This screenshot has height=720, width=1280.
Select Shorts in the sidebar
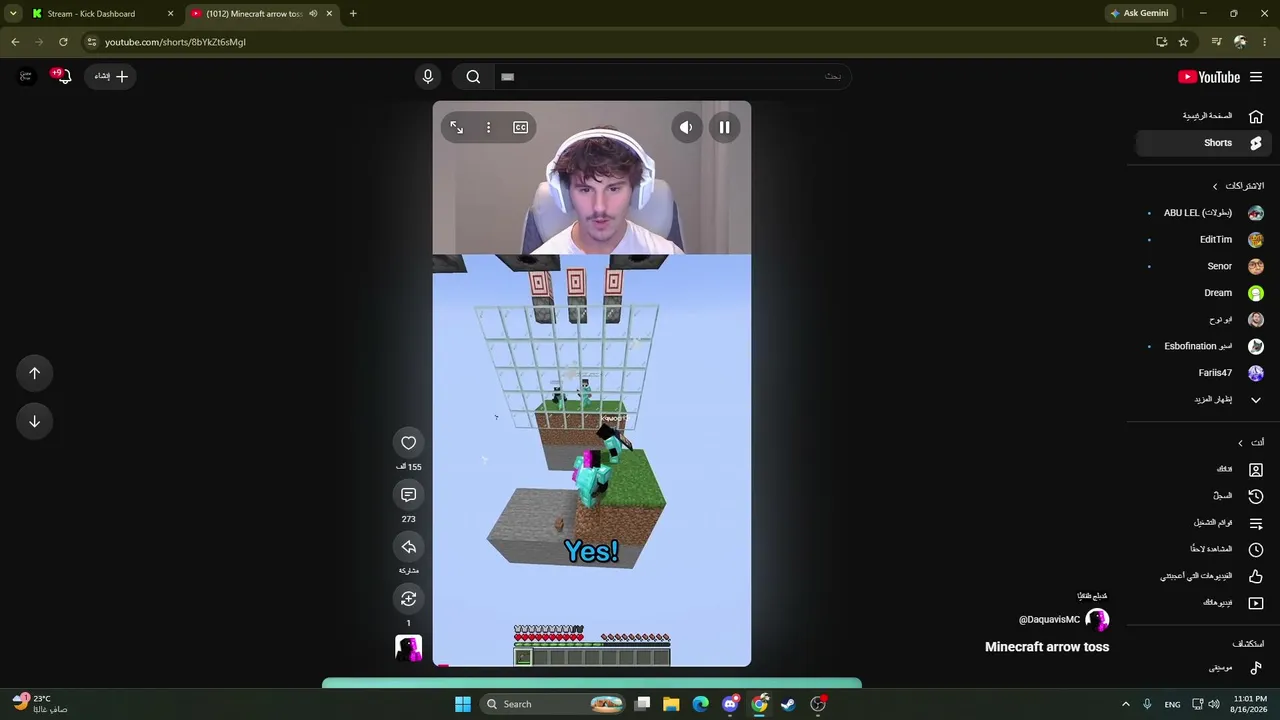pyautogui.click(x=1204, y=143)
